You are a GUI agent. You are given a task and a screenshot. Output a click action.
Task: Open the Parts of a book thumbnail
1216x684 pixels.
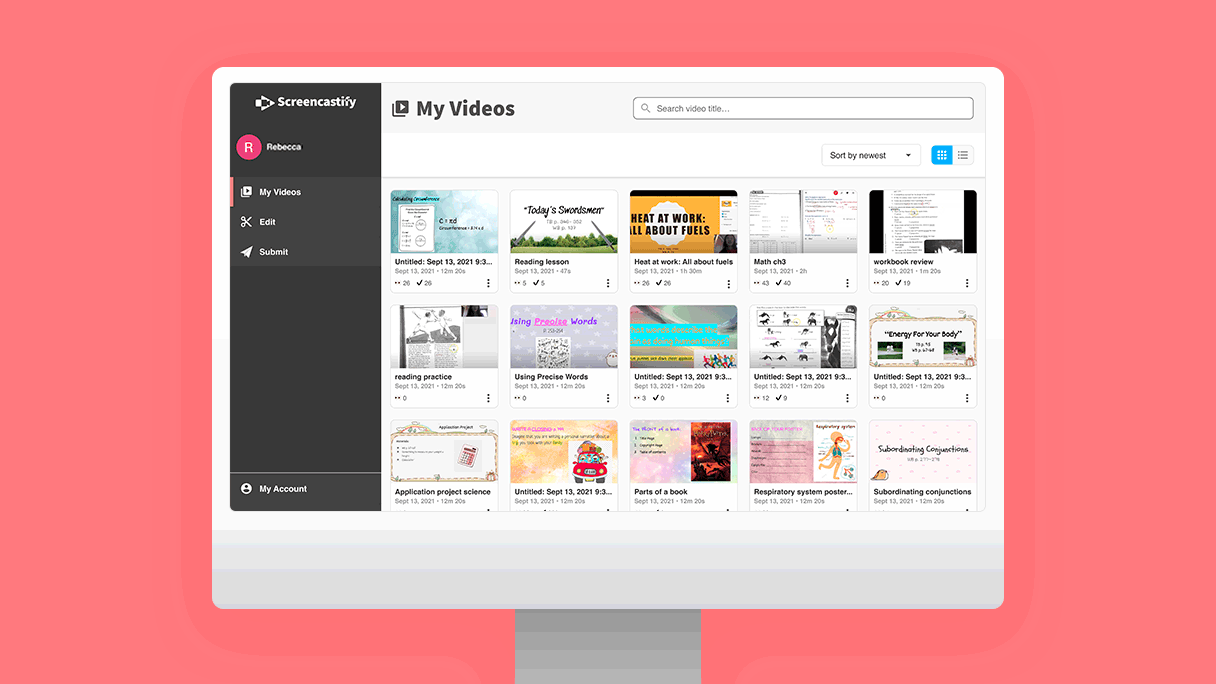tap(683, 451)
